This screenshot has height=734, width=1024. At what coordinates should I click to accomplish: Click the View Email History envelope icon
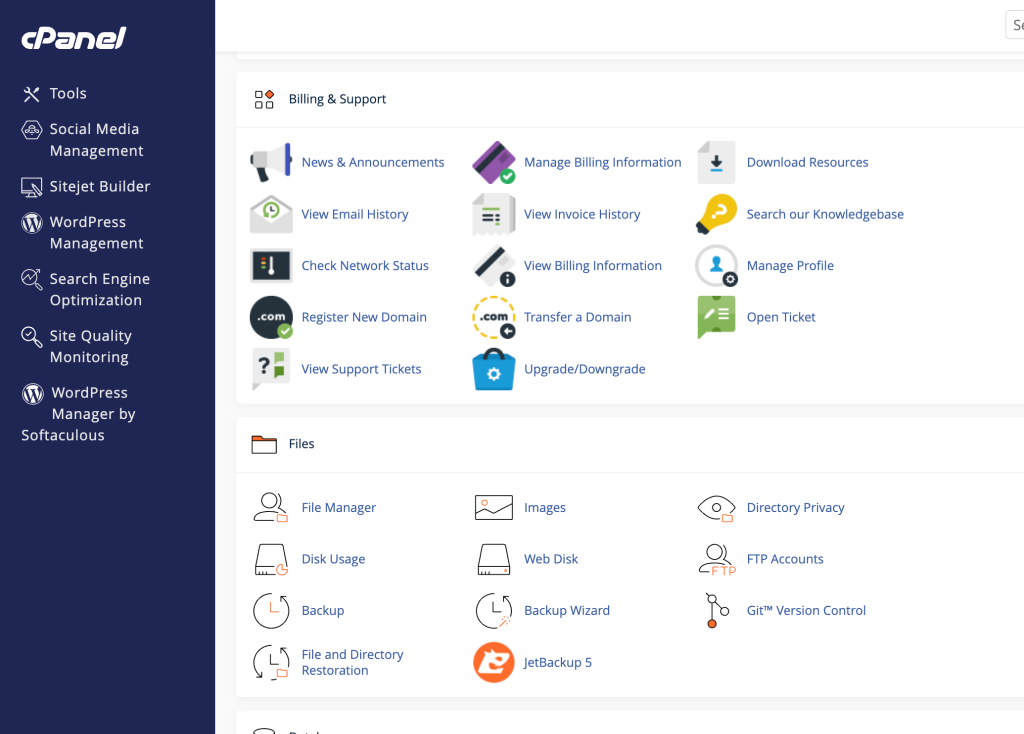pyautogui.click(x=271, y=214)
